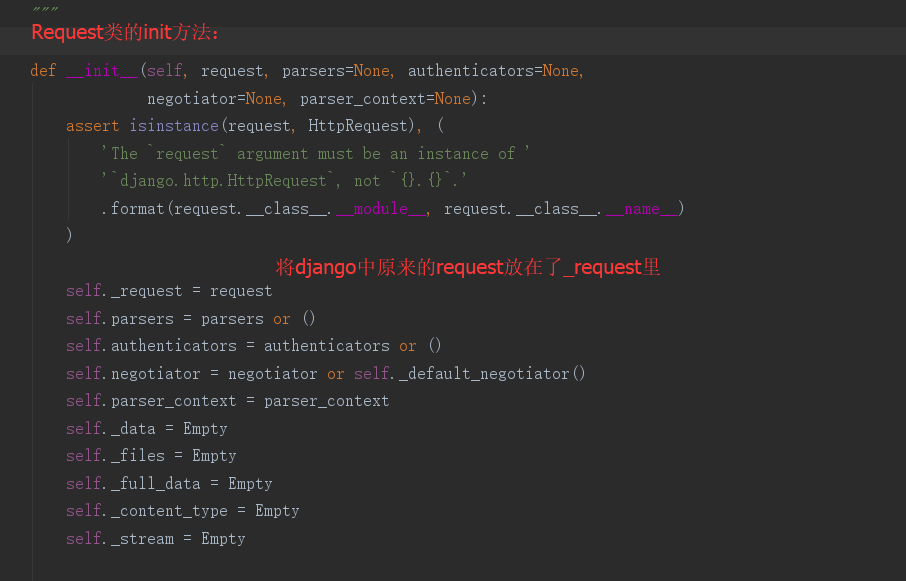Click the "authenticators=None" parameter in the signature
The image size is (906, 581).
point(493,71)
